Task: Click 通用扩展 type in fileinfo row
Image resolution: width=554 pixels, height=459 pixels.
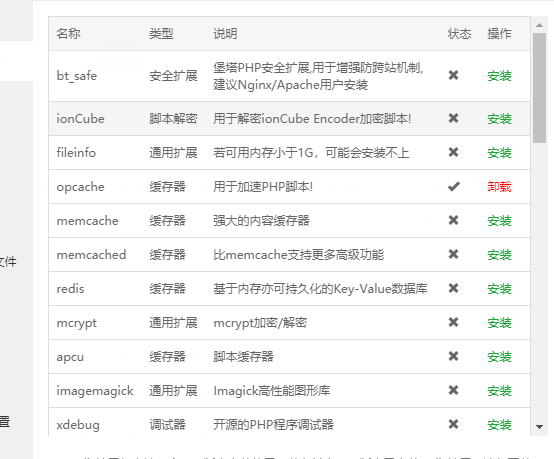Action: 173,153
